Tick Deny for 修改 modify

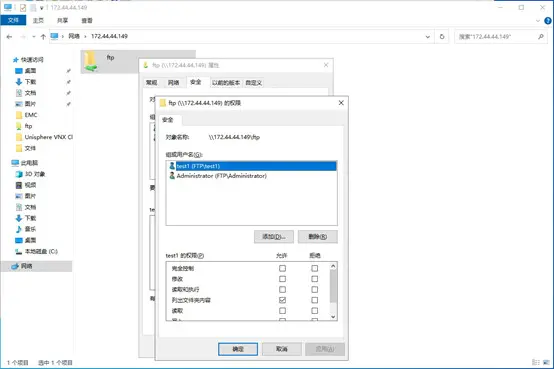pyautogui.click(x=314, y=279)
